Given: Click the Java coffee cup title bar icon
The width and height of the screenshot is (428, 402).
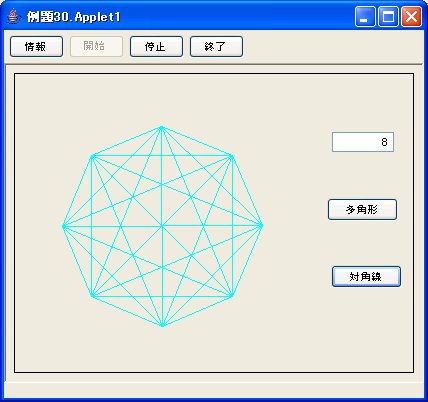Looking at the screenshot, I should coord(13,17).
